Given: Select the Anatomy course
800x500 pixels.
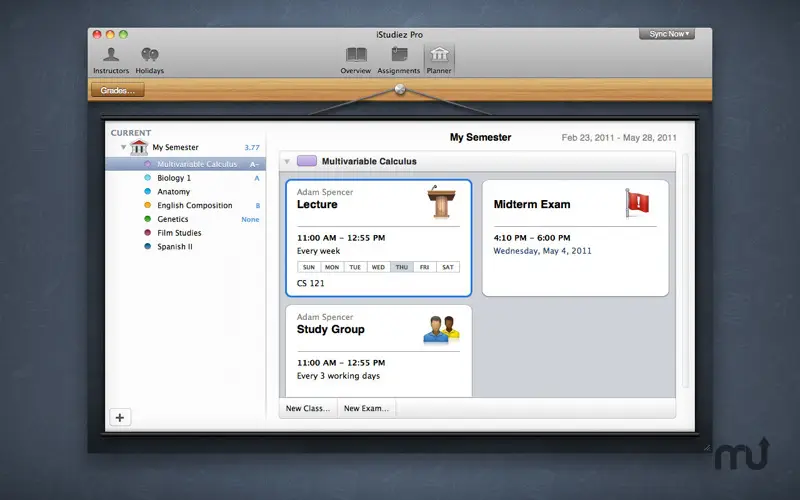Looking at the screenshot, I should (x=185, y=191).
